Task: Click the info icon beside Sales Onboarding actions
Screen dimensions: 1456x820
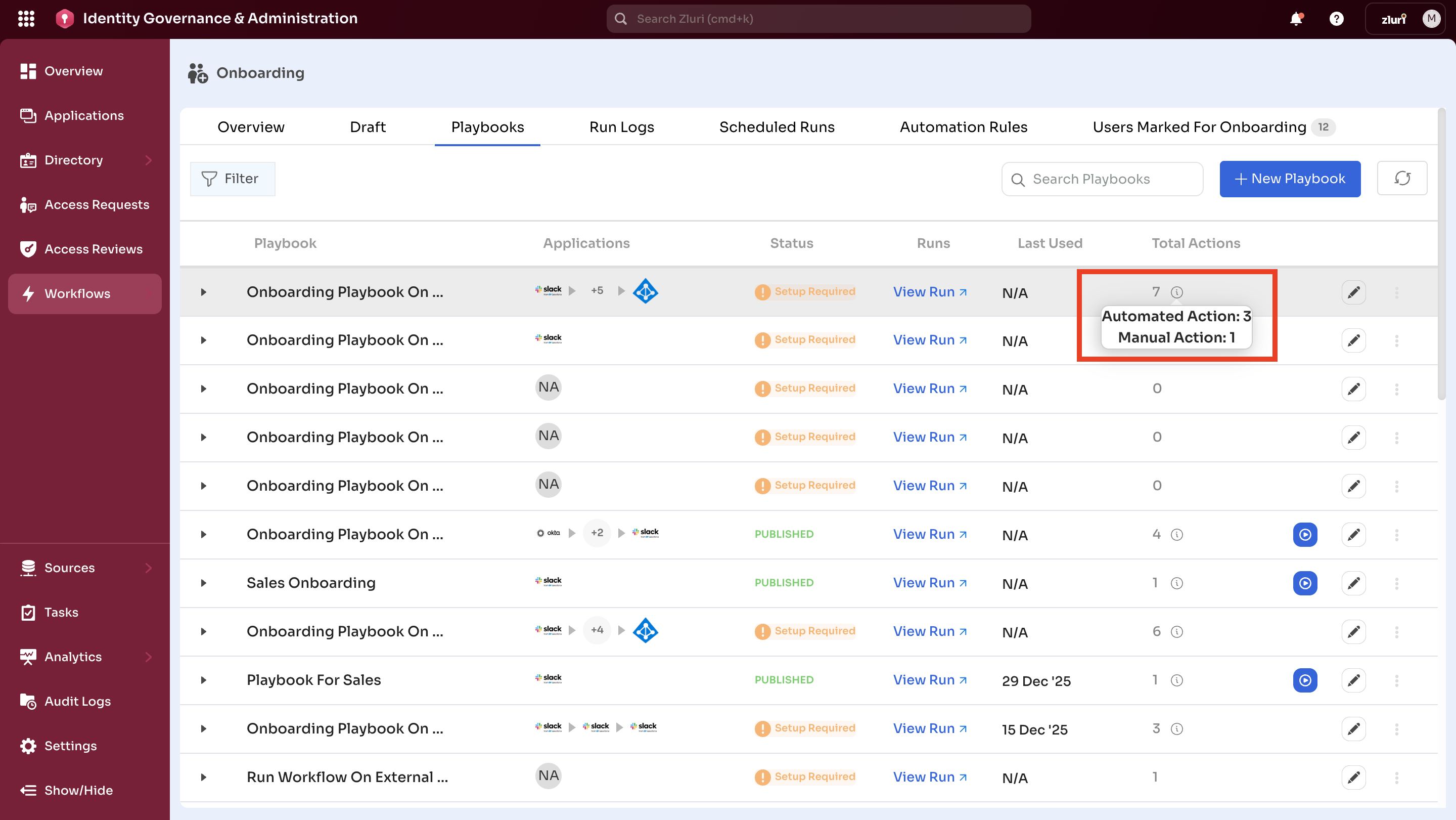Action: click(x=1177, y=582)
